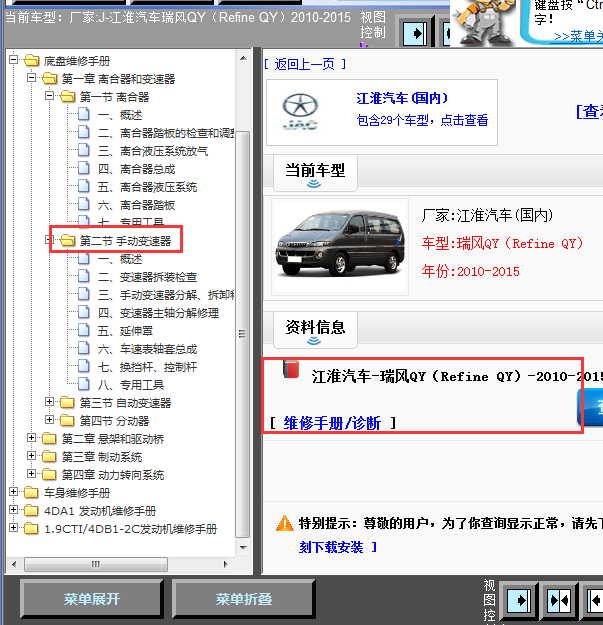603x625 pixels.
Task: Expand the 第三章 制动系统 chapter
Action: pyautogui.click(x=31, y=456)
